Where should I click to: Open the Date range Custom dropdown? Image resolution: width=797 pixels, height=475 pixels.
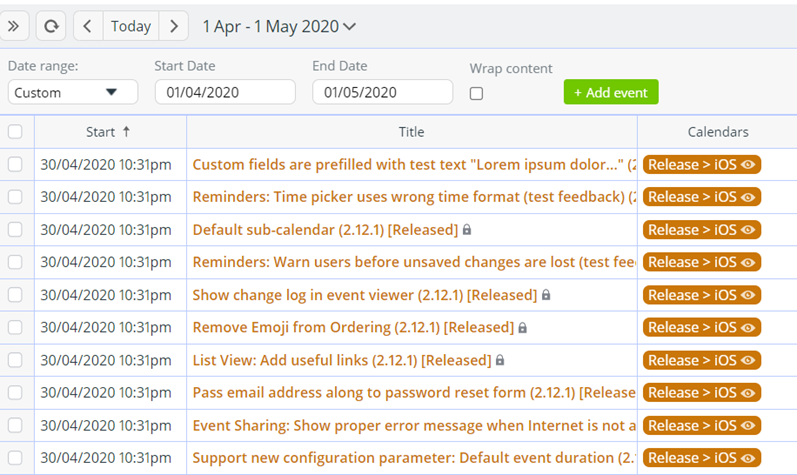(73, 92)
